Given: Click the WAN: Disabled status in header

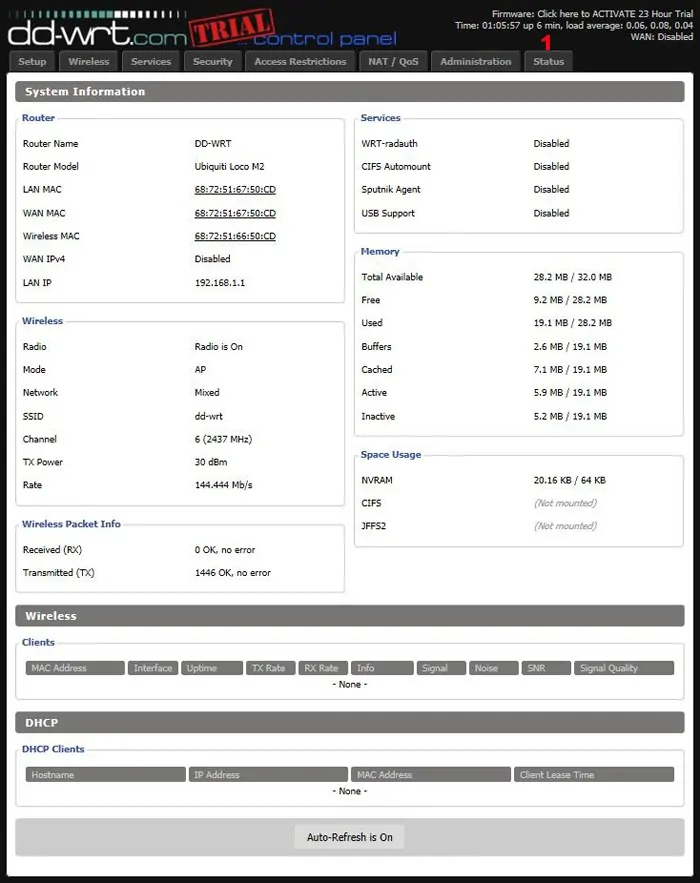Looking at the screenshot, I should tap(662, 37).
